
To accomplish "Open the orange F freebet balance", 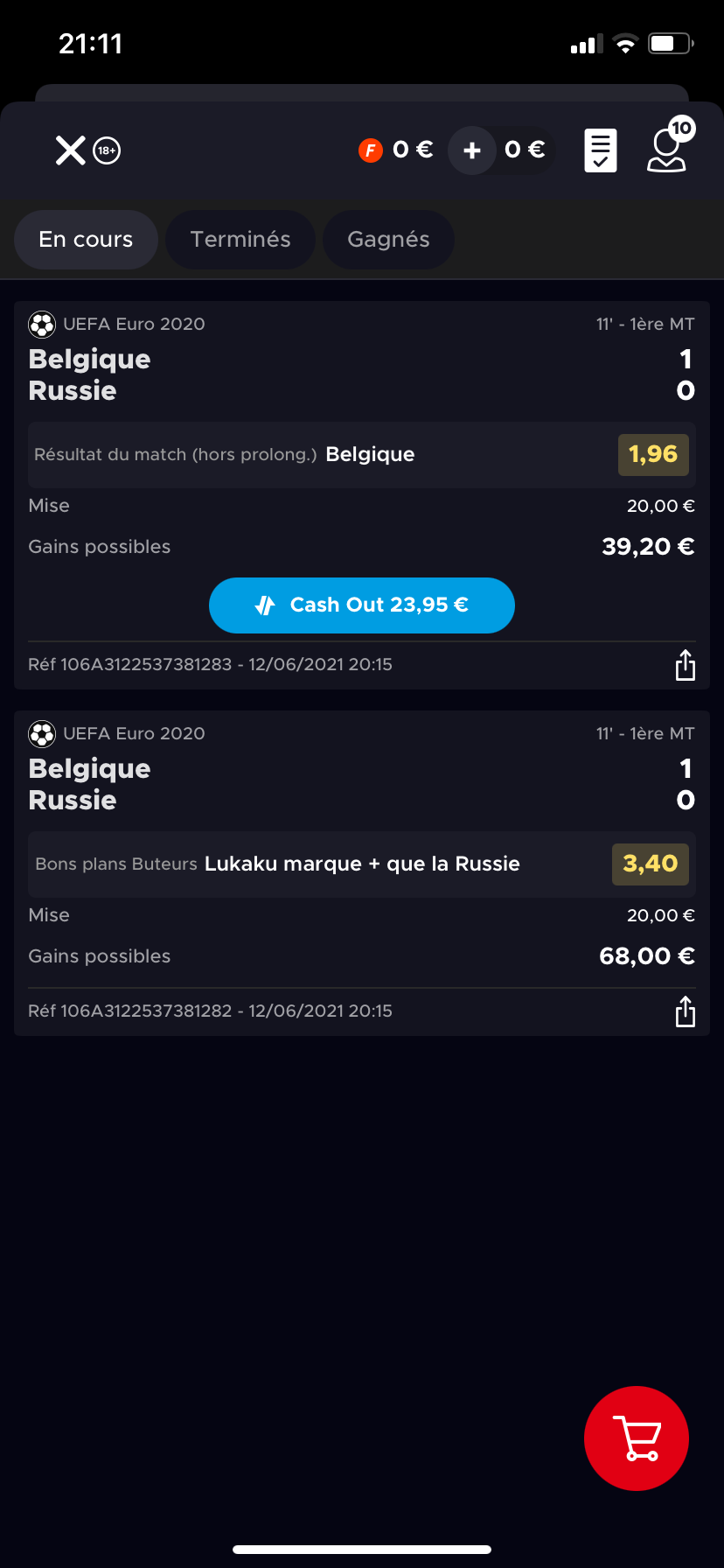I will [396, 150].
